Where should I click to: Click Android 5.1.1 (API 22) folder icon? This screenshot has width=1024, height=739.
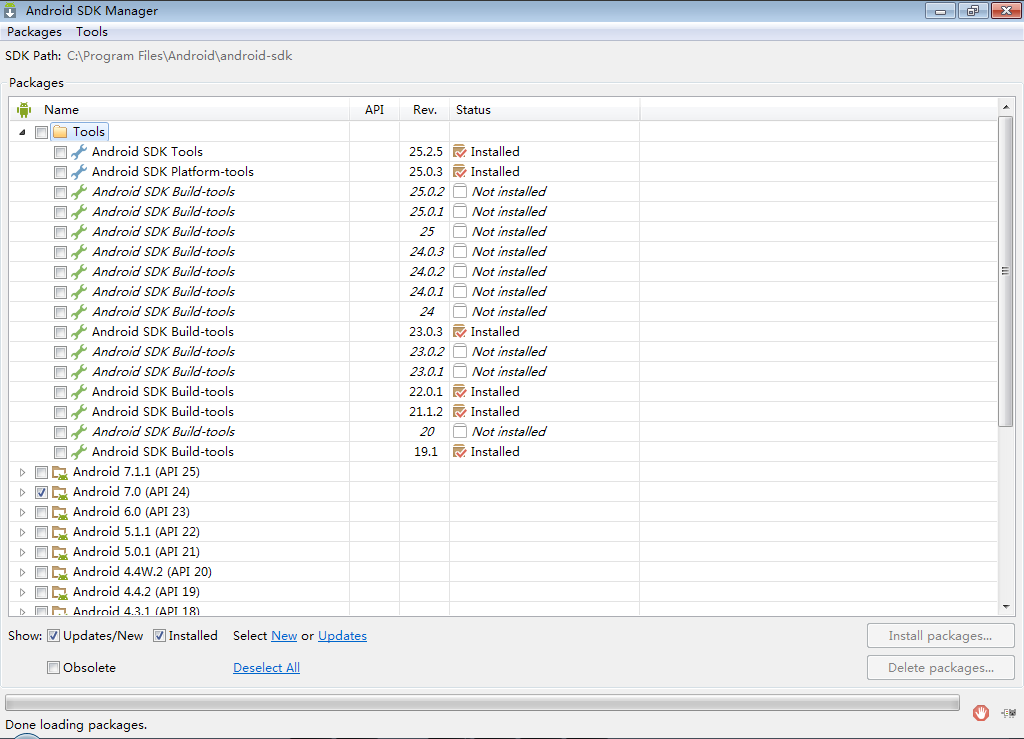click(60, 533)
